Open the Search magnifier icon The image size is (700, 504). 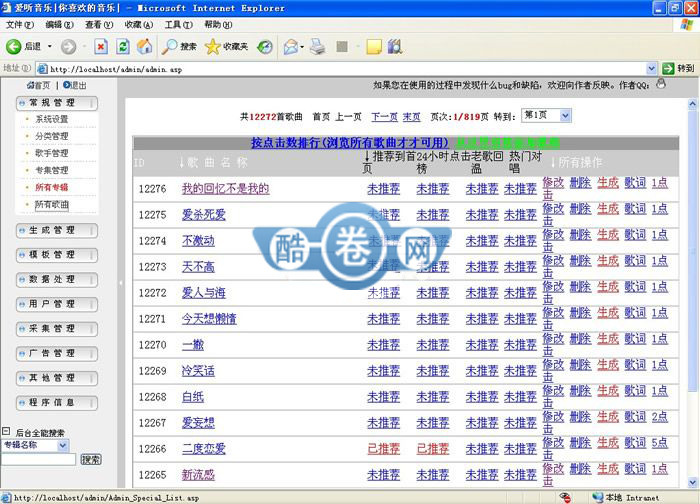pyautogui.click(x=169, y=46)
